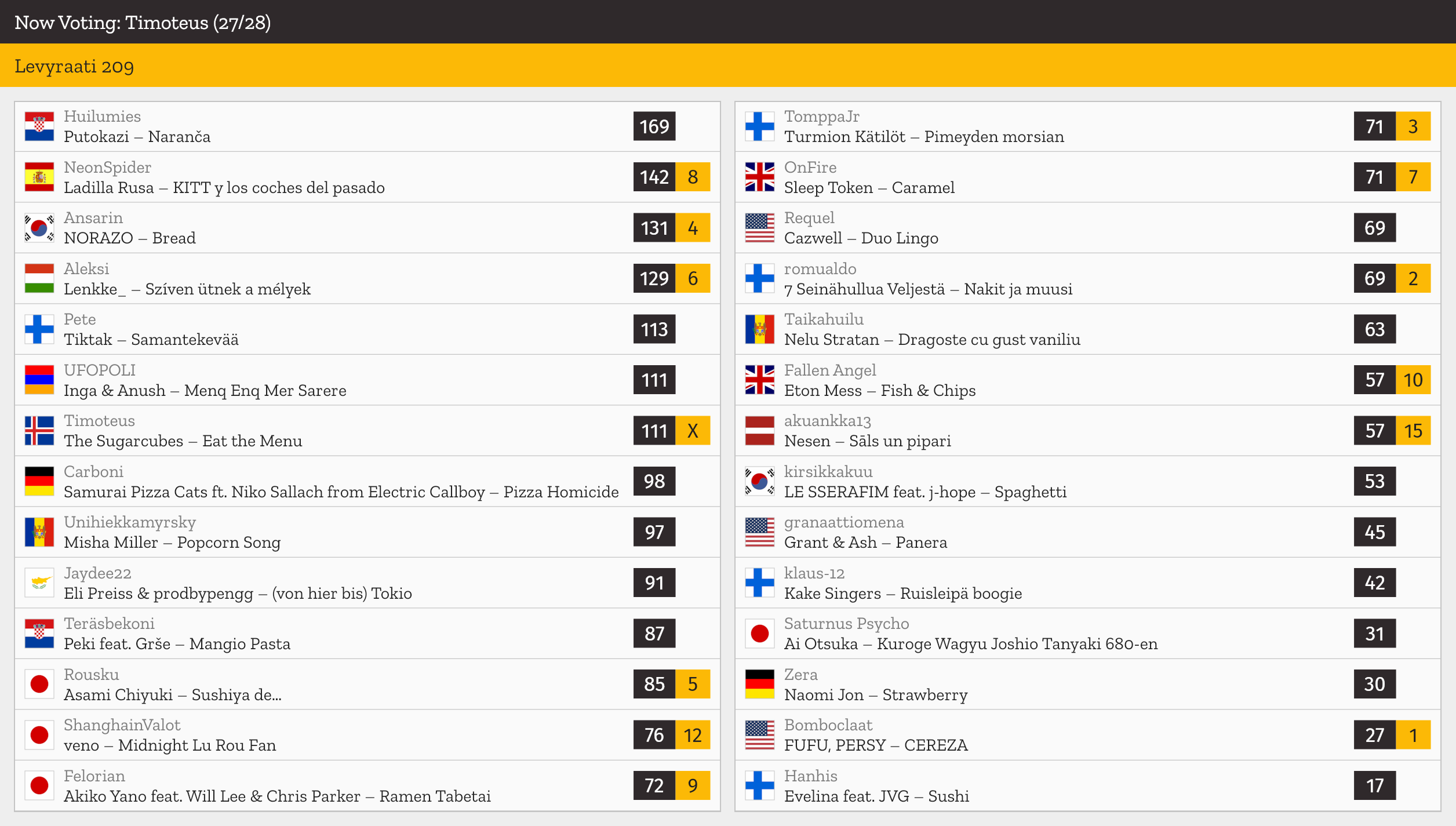Screen dimensions: 1456x826
Task: Click the 169 total score for Putokazi
Action: 654,126
